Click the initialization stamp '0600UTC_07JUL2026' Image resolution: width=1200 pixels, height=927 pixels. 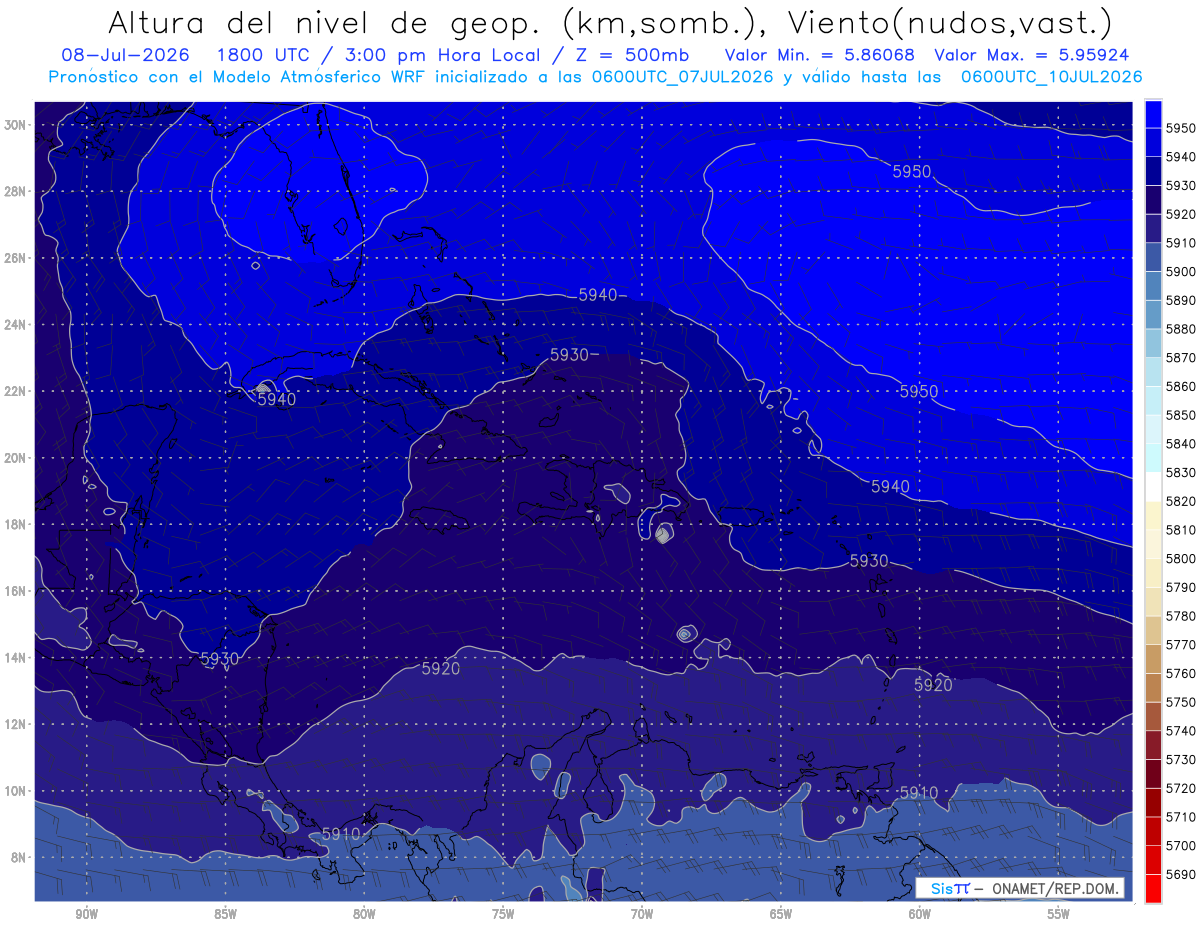(x=683, y=76)
